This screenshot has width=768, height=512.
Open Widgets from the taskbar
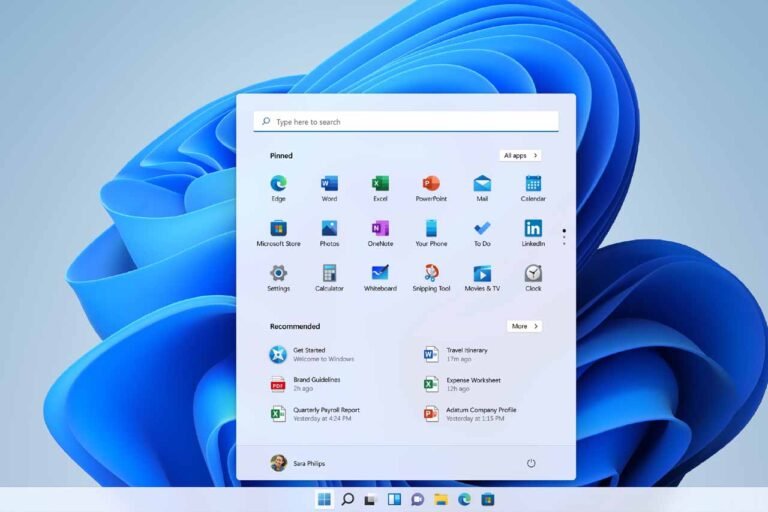coord(394,499)
